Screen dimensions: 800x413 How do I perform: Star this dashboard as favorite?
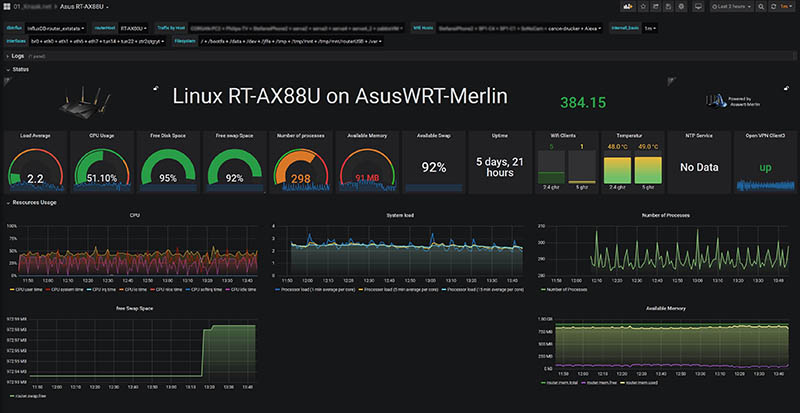[x=643, y=6]
